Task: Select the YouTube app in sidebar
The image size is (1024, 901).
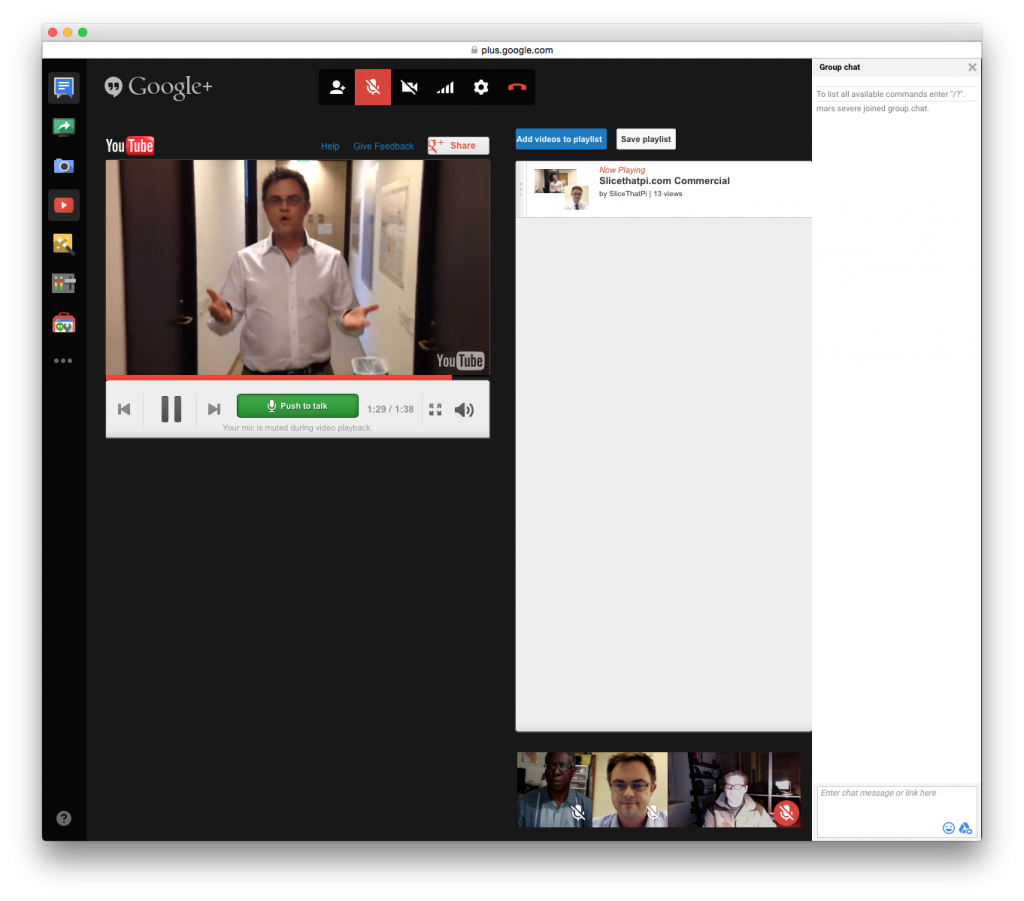Action: coord(63,205)
